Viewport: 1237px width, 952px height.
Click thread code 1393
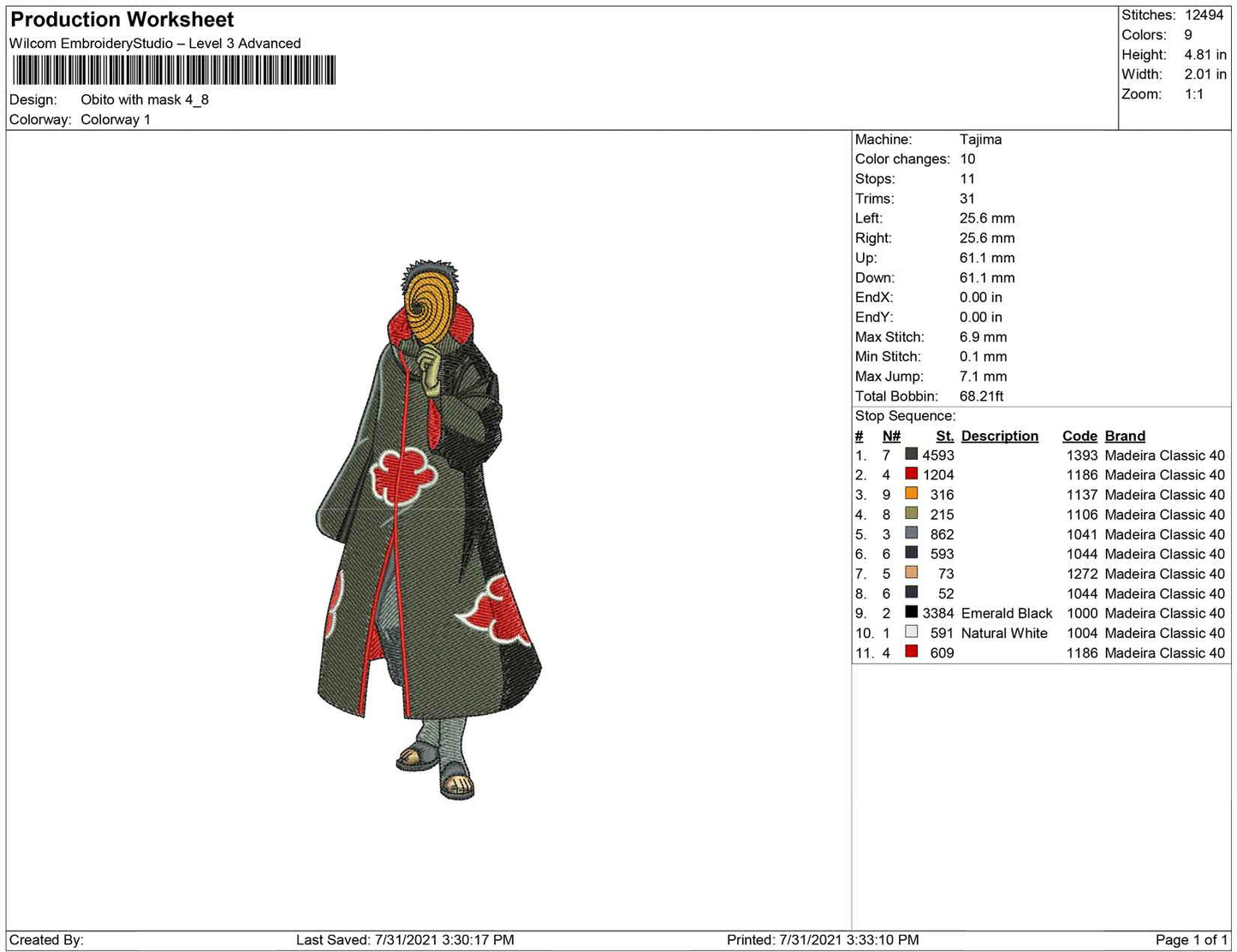coord(1082,455)
